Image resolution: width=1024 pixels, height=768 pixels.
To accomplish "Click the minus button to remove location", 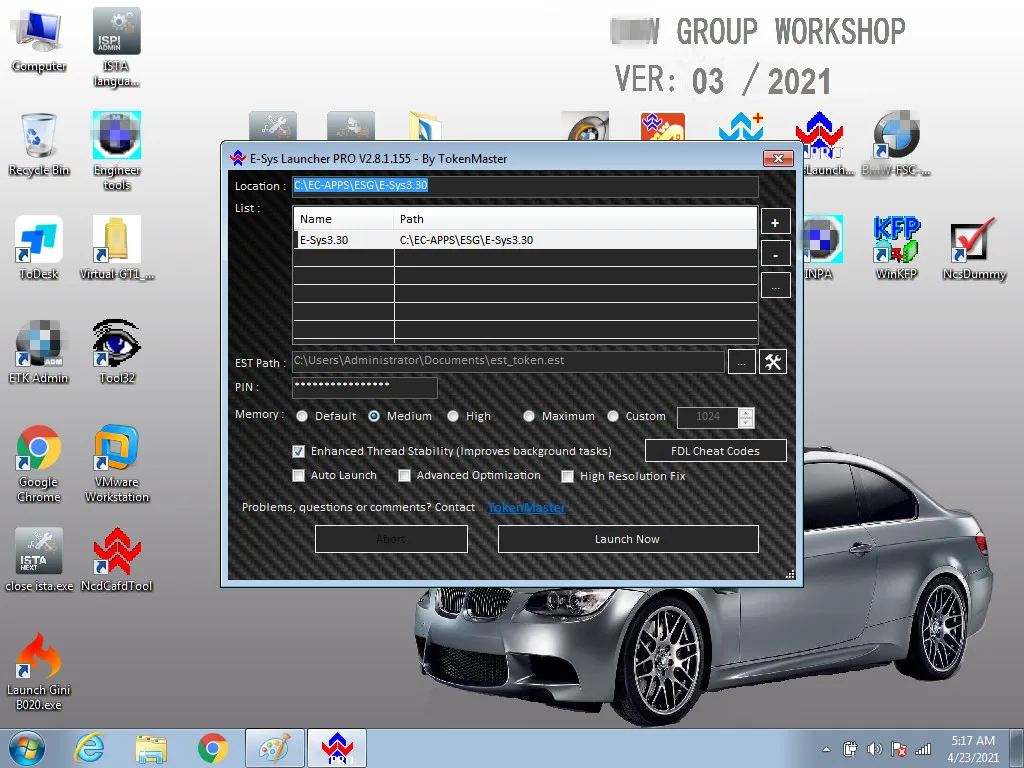I will click(775, 254).
